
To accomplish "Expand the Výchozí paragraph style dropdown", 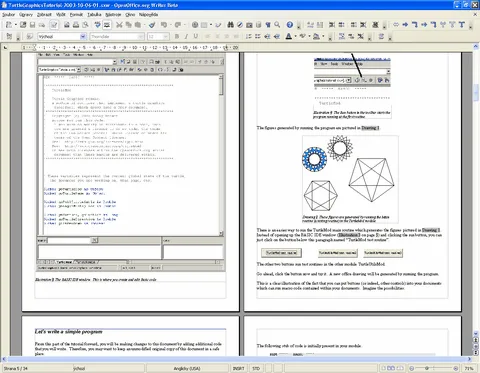I will (x=83, y=36).
